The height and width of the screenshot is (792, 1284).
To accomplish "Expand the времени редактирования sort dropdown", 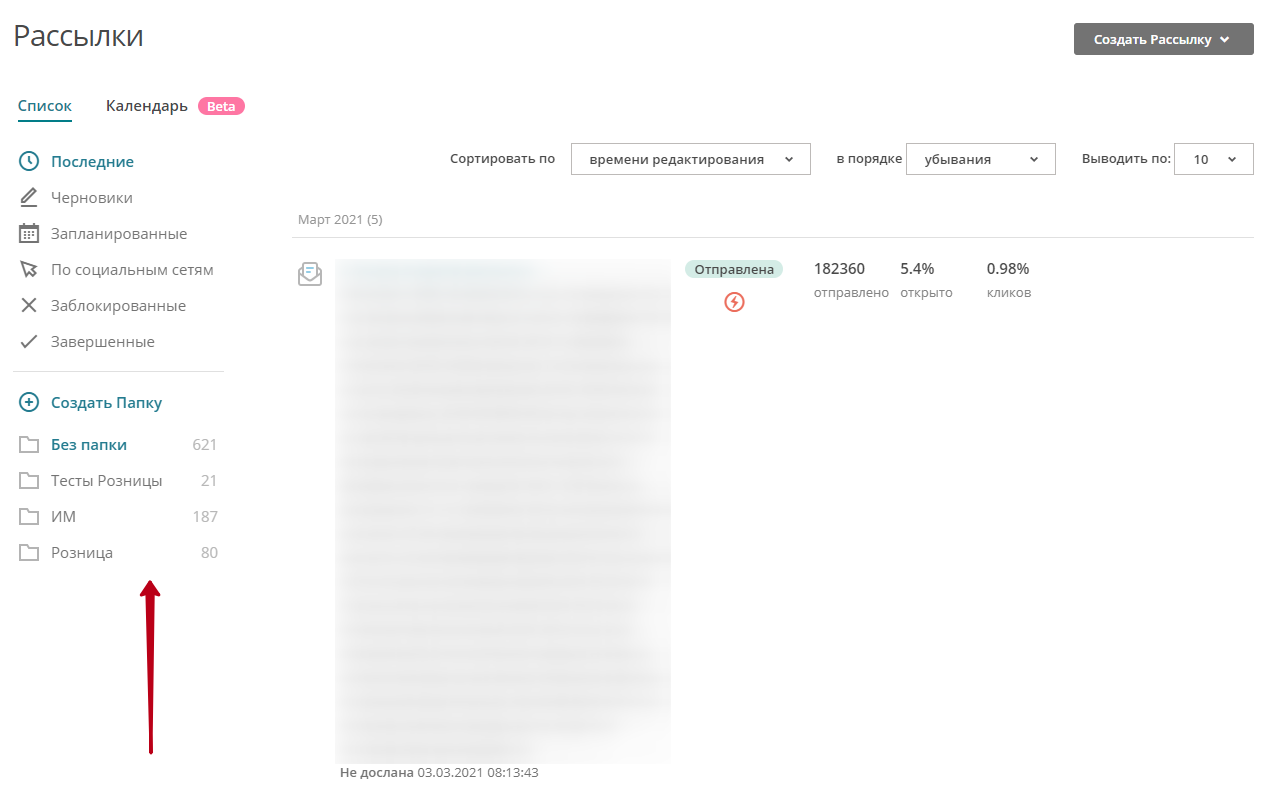I will (690, 159).
